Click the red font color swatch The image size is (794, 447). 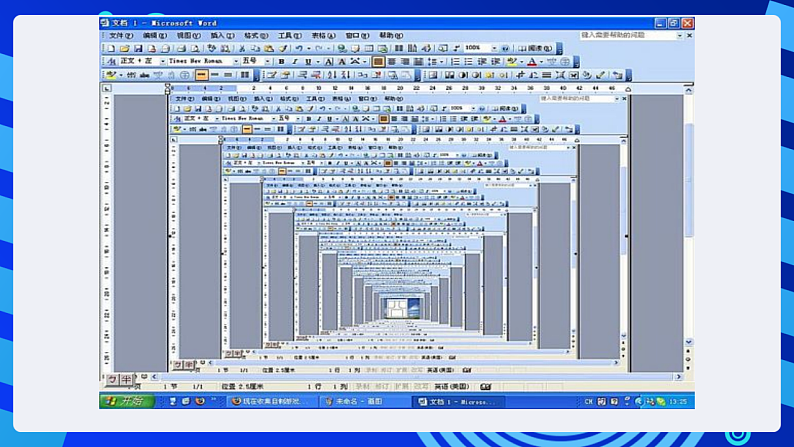point(532,61)
